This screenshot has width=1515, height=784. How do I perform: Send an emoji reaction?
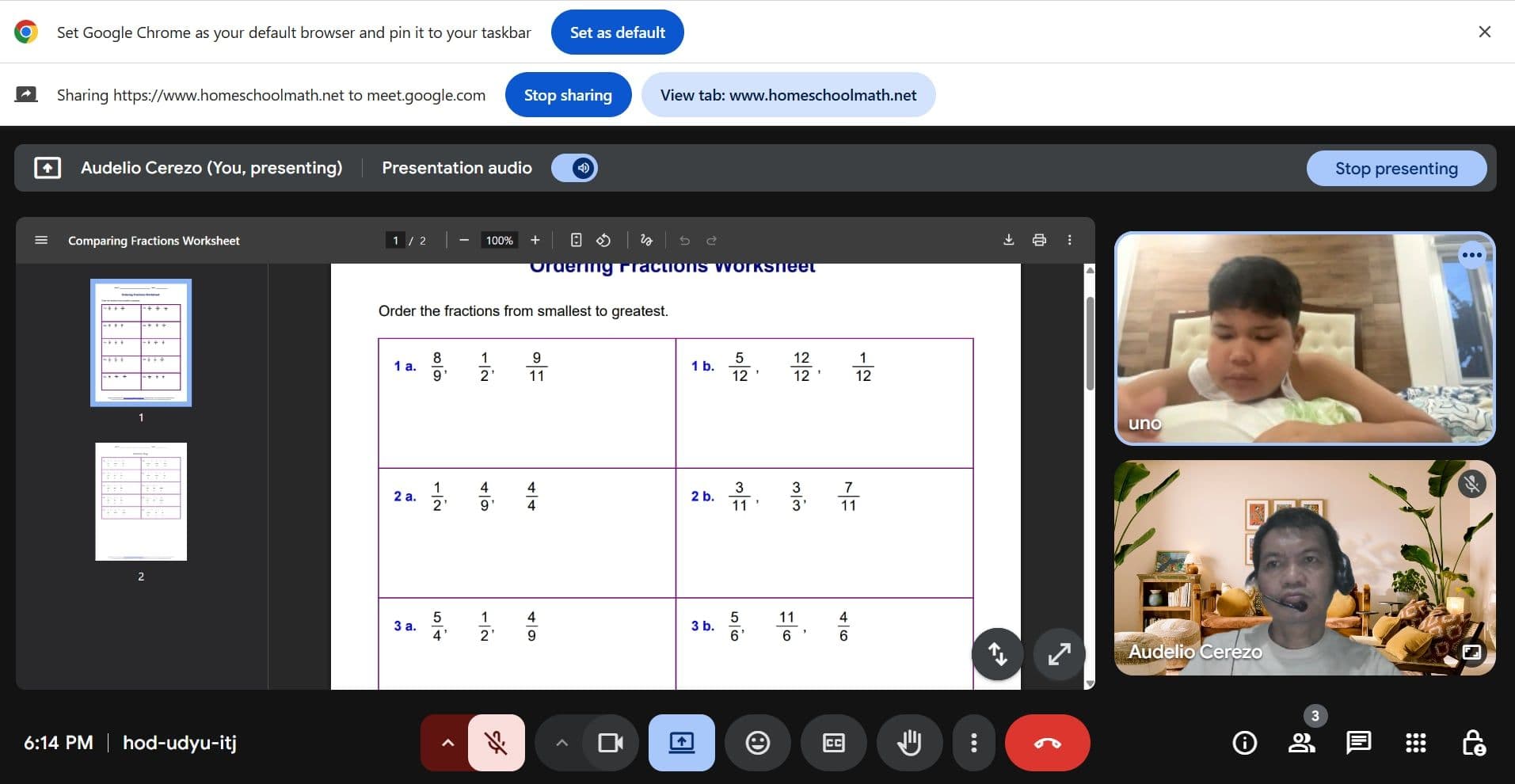[757, 743]
